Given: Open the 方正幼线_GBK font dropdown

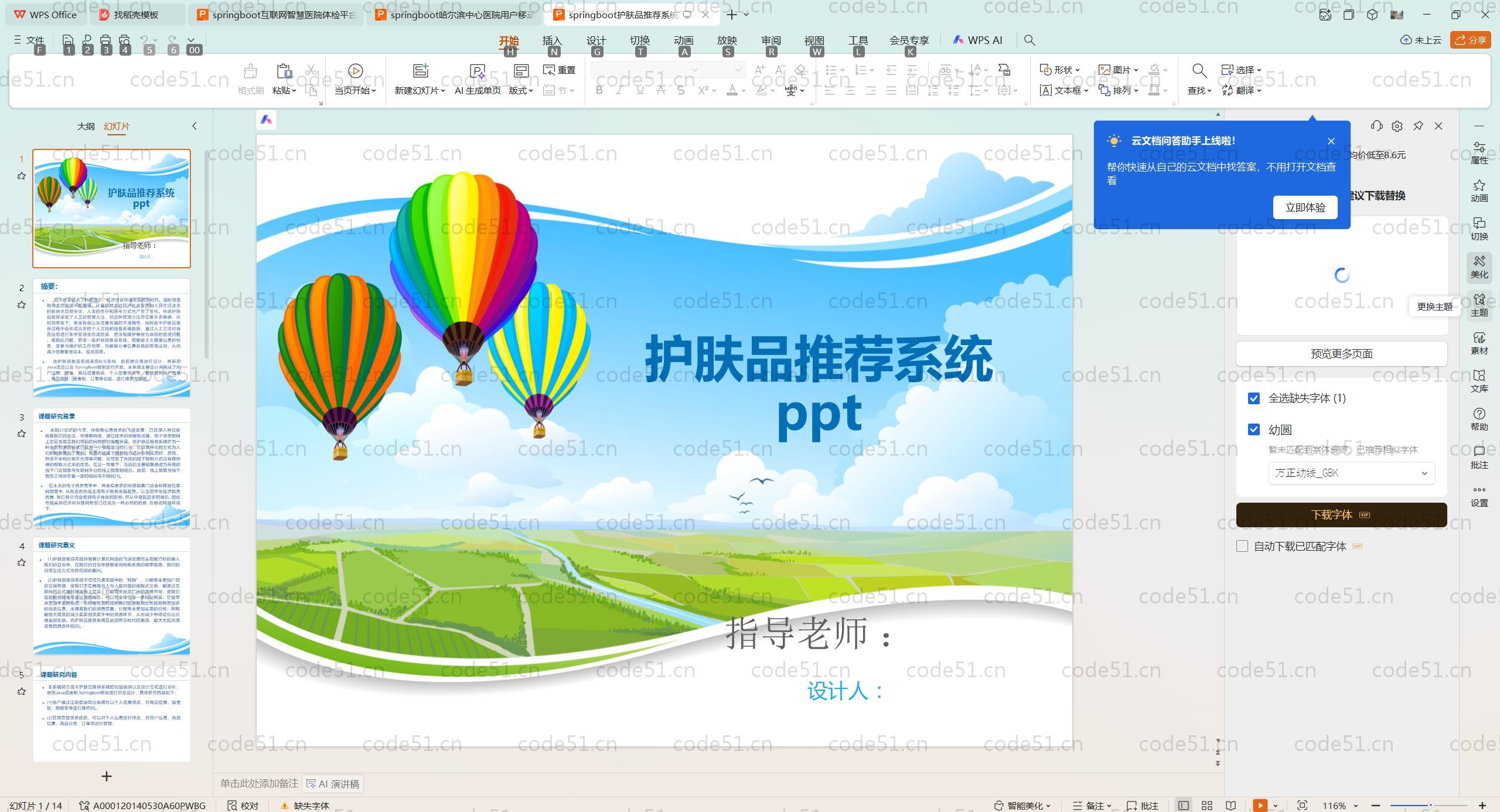Looking at the screenshot, I should pos(1351,473).
